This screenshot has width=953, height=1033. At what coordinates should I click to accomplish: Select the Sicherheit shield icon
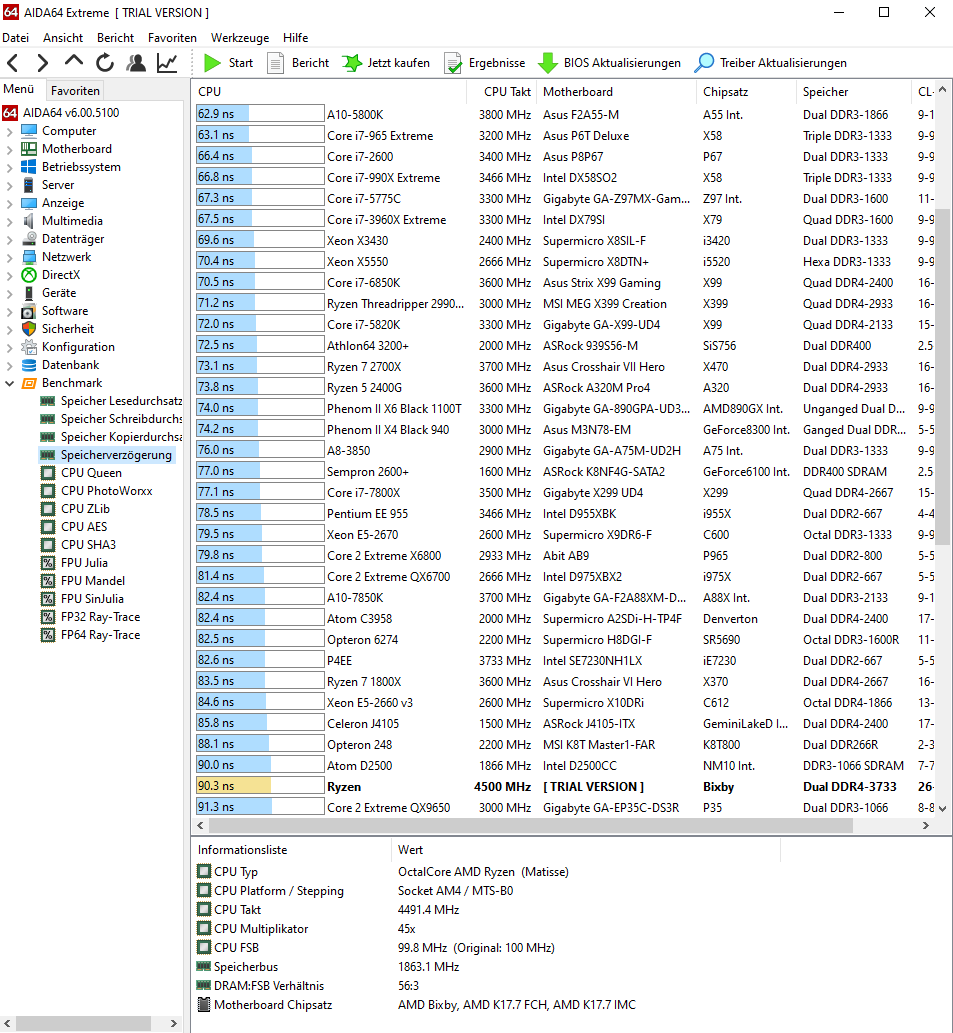(x=29, y=329)
